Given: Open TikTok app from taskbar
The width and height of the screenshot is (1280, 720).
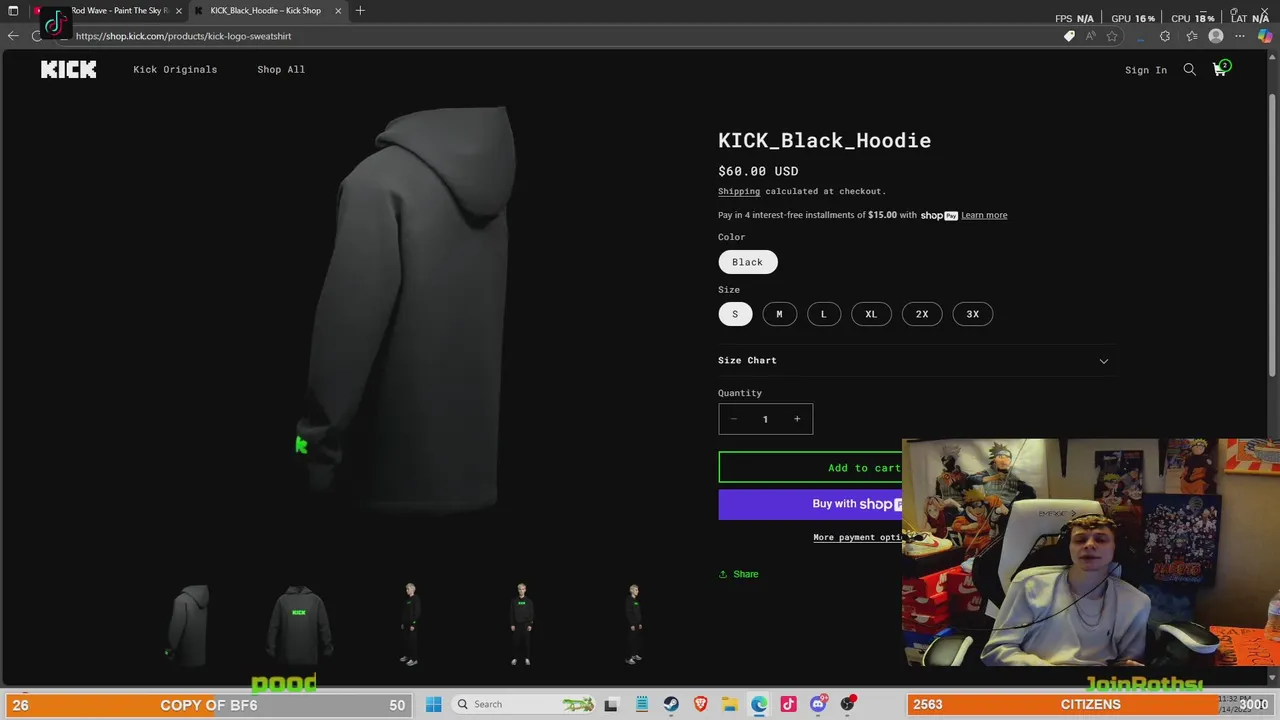Looking at the screenshot, I should [789, 704].
